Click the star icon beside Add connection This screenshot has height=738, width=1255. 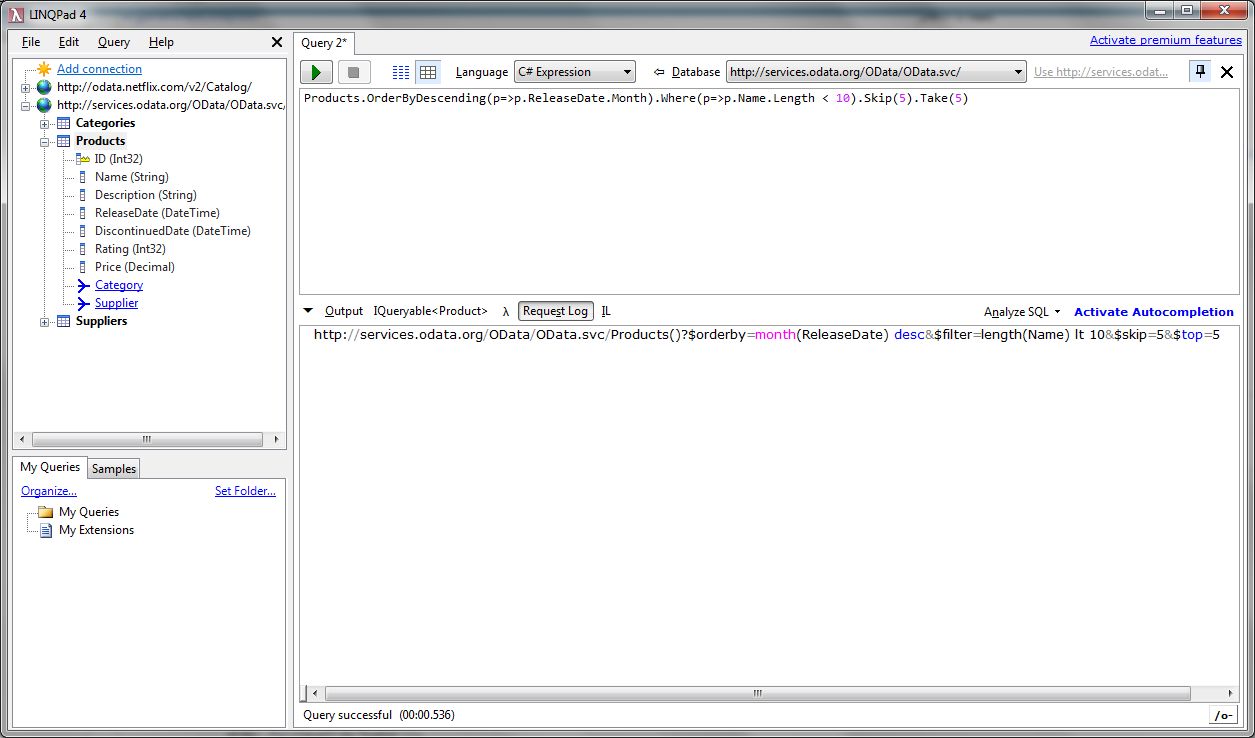[44, 69]
